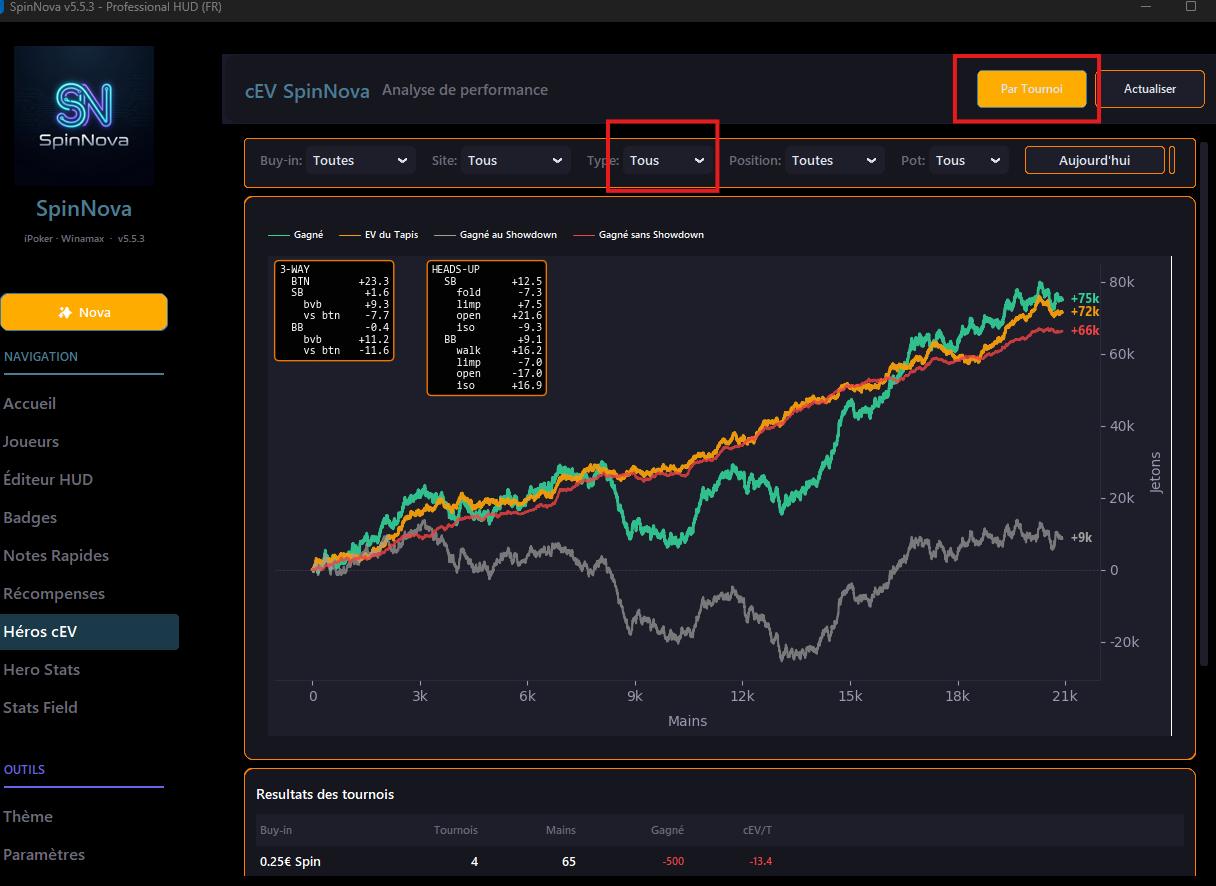The image size is (1216, 886).
Task: Click the Par Tournoi button
Action: tap(1031, 89)
